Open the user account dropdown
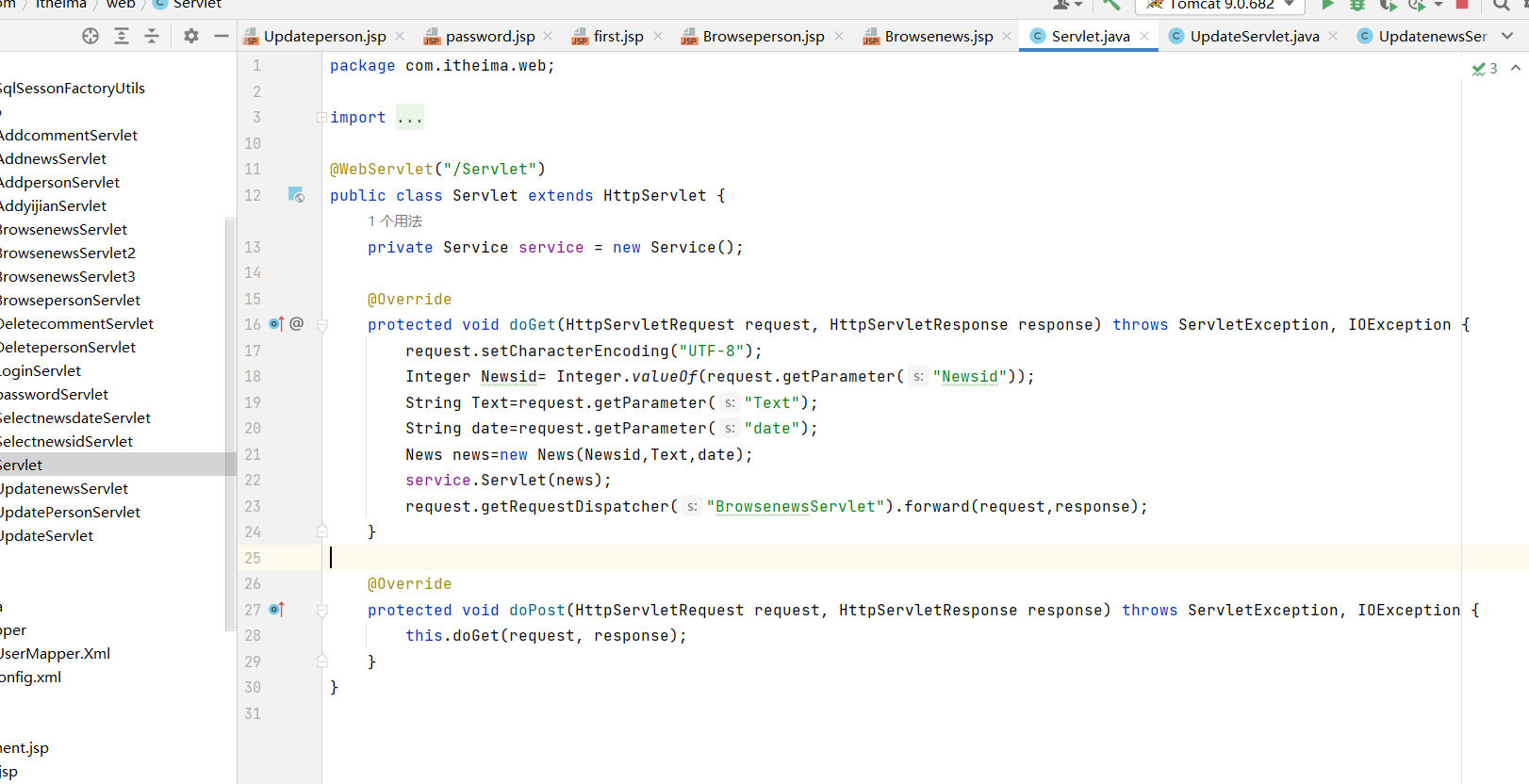The height and width of the screenshot is (784, 1529). point(1067,5)
